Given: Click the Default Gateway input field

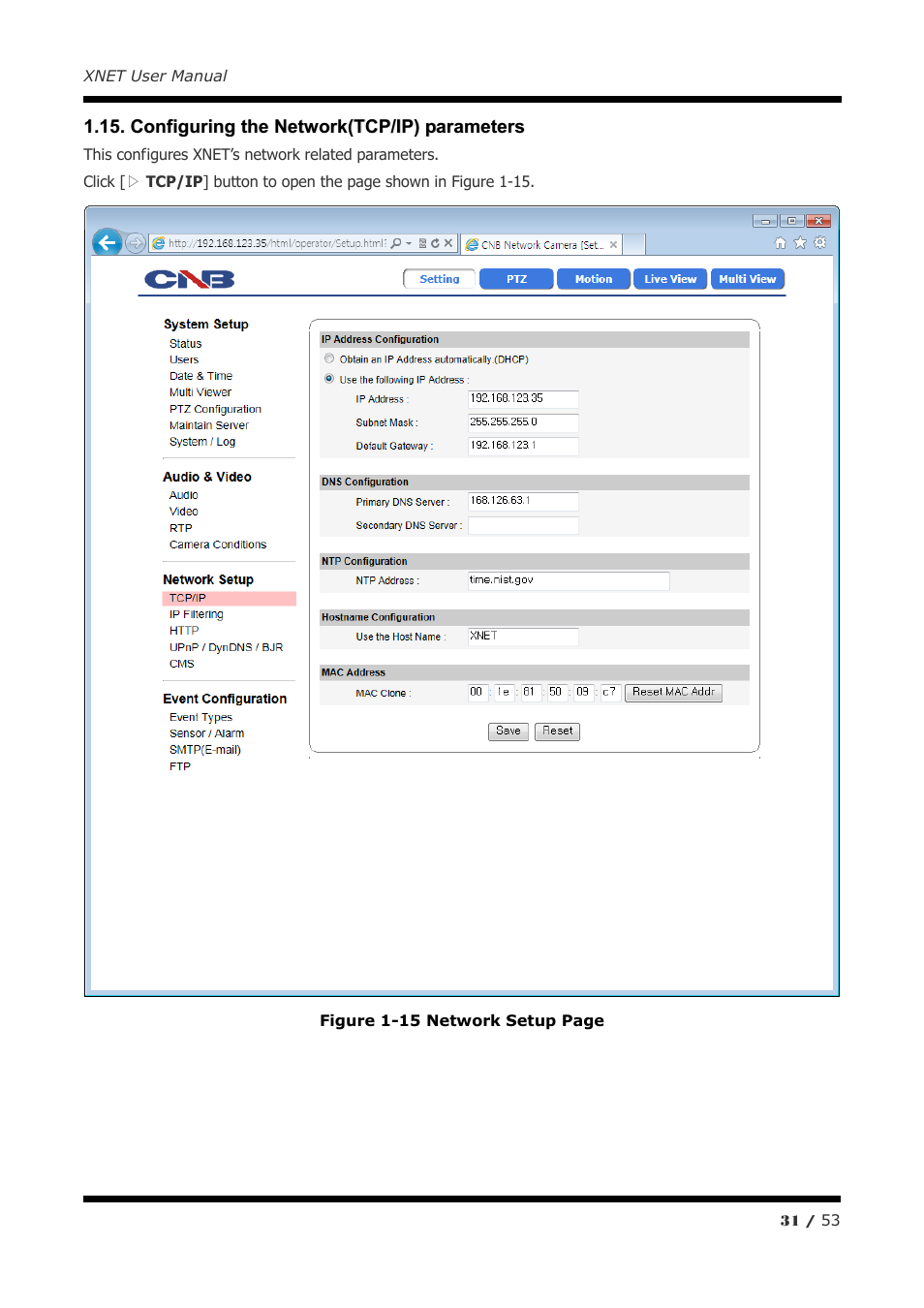Looking at the screenshot, I should (523, 446).
